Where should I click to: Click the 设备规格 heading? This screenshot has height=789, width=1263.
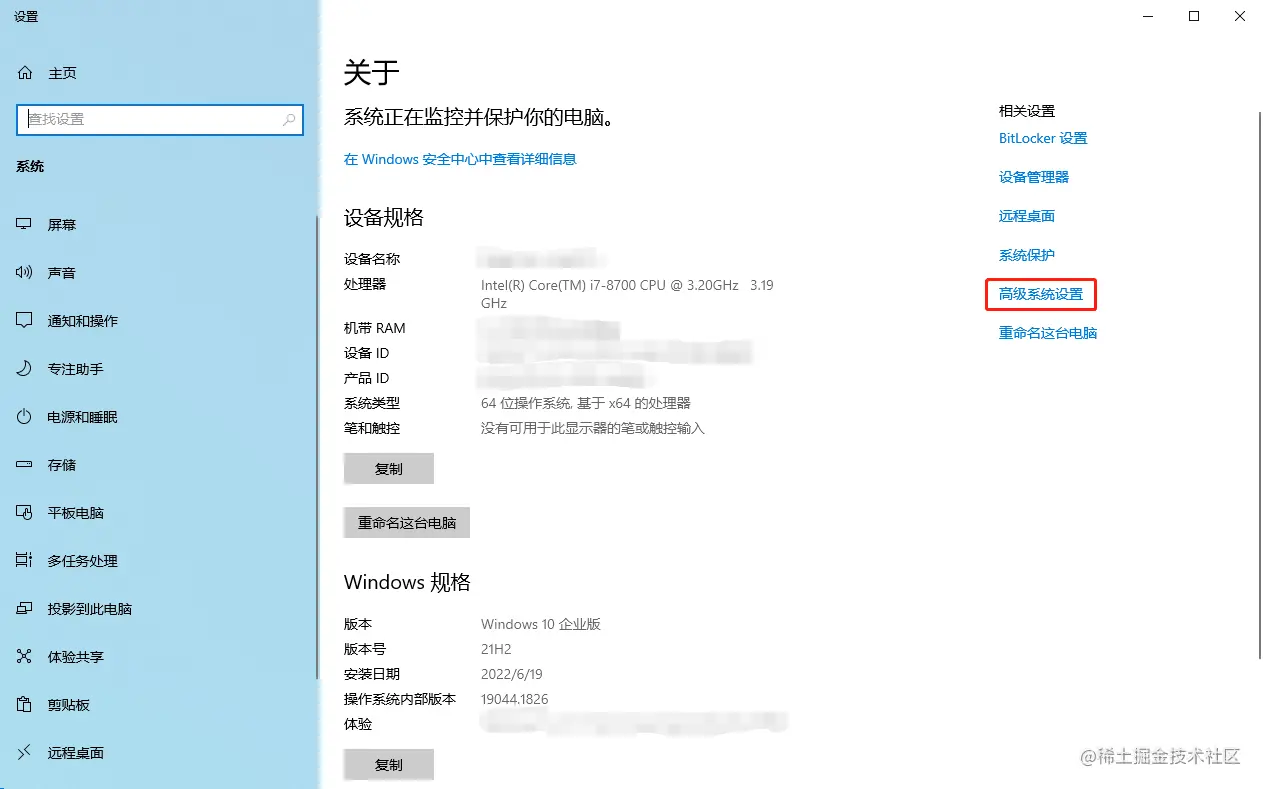click(384, 218)
